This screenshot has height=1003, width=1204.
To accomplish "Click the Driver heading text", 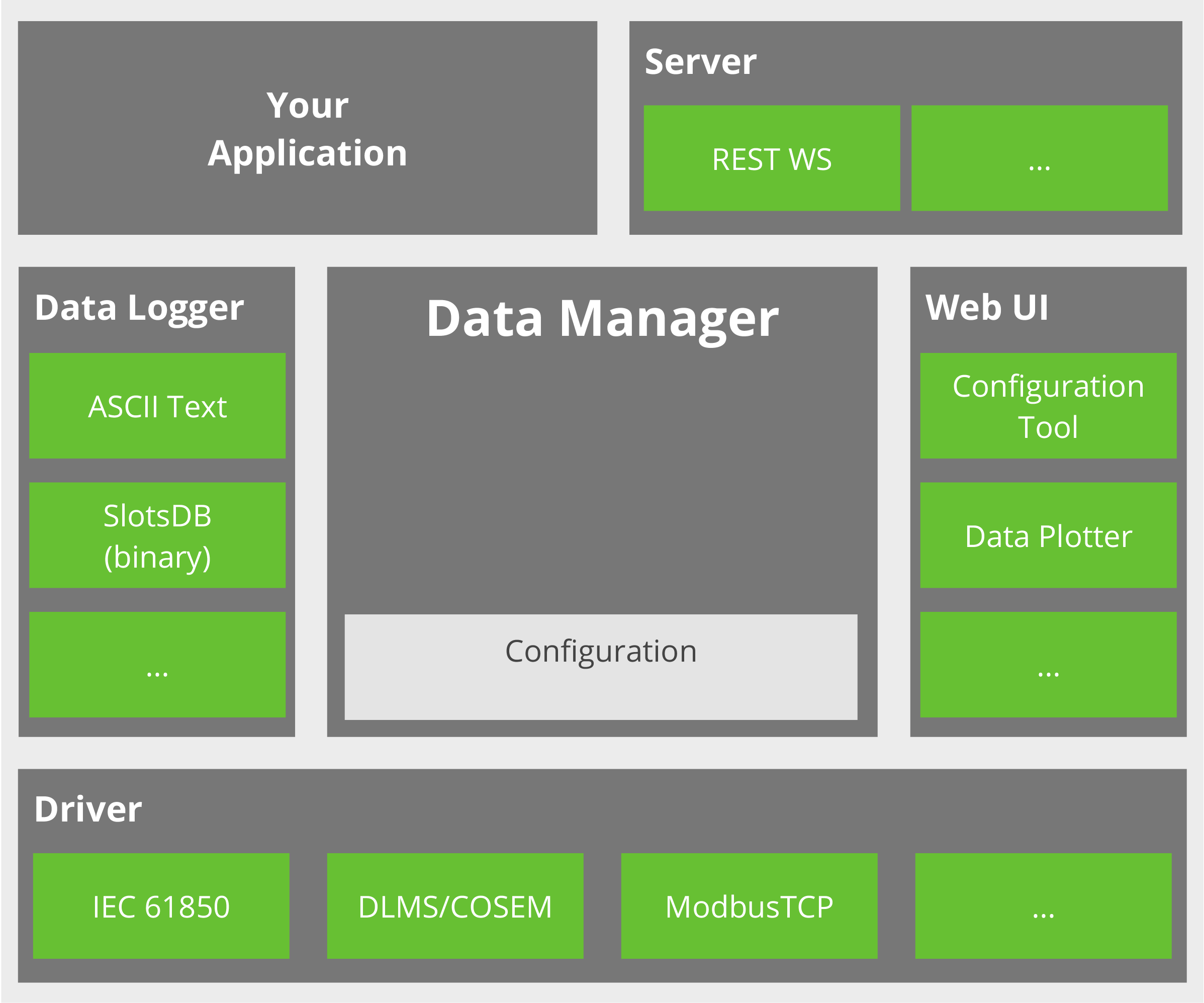I will tap(87, 809).
